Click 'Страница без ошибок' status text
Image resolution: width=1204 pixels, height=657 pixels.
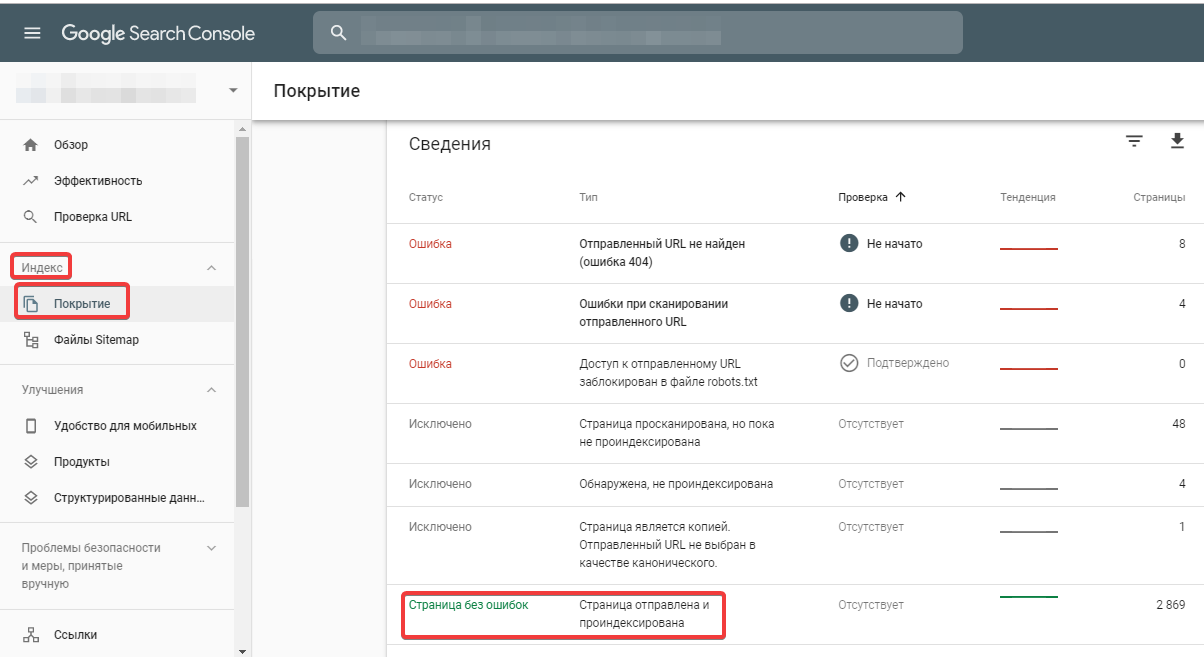click(469, 605)
